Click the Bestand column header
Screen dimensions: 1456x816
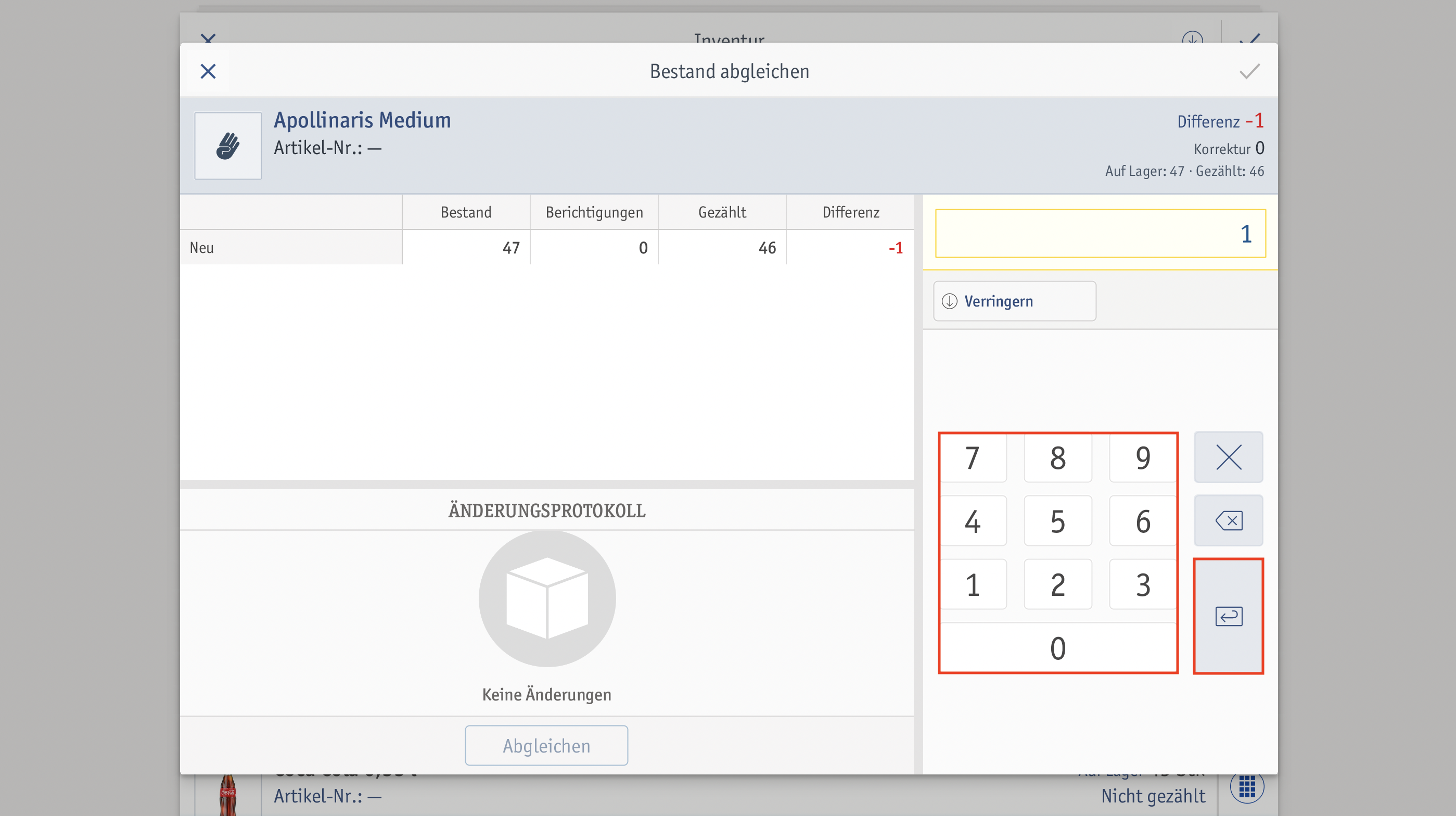coord(466,212)
